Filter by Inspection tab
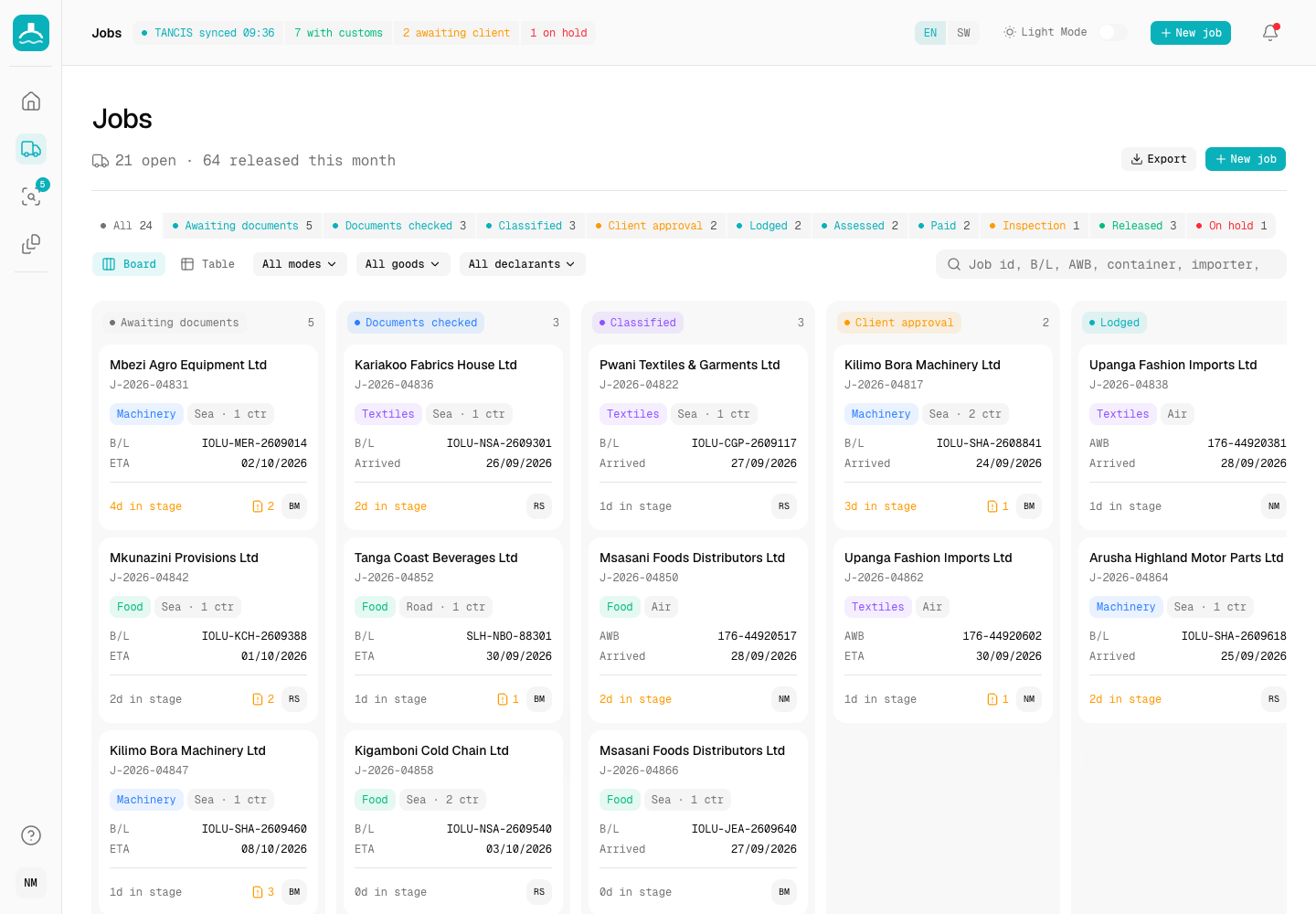This screenshot has width=1316, height=914. click(x=1034, y=226)
